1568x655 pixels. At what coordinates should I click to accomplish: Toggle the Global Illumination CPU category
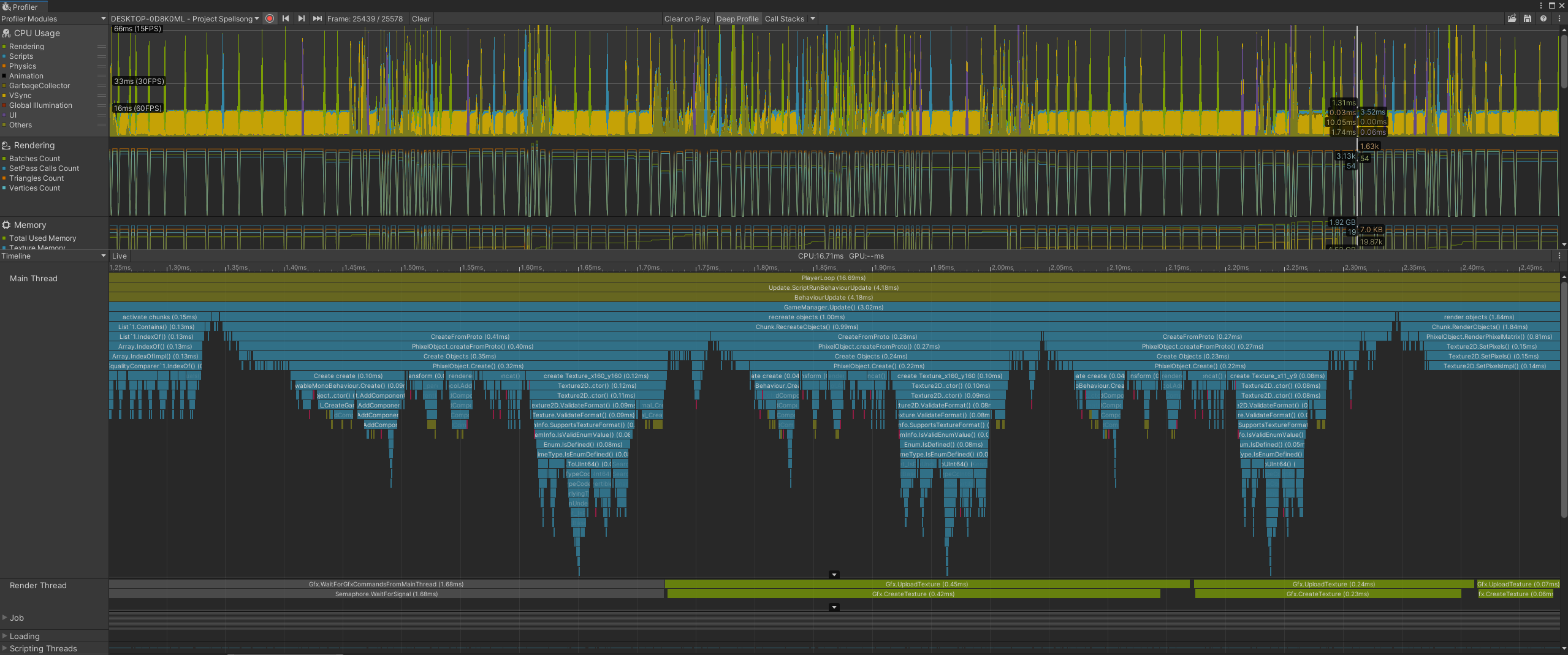[x=4, y=105]
